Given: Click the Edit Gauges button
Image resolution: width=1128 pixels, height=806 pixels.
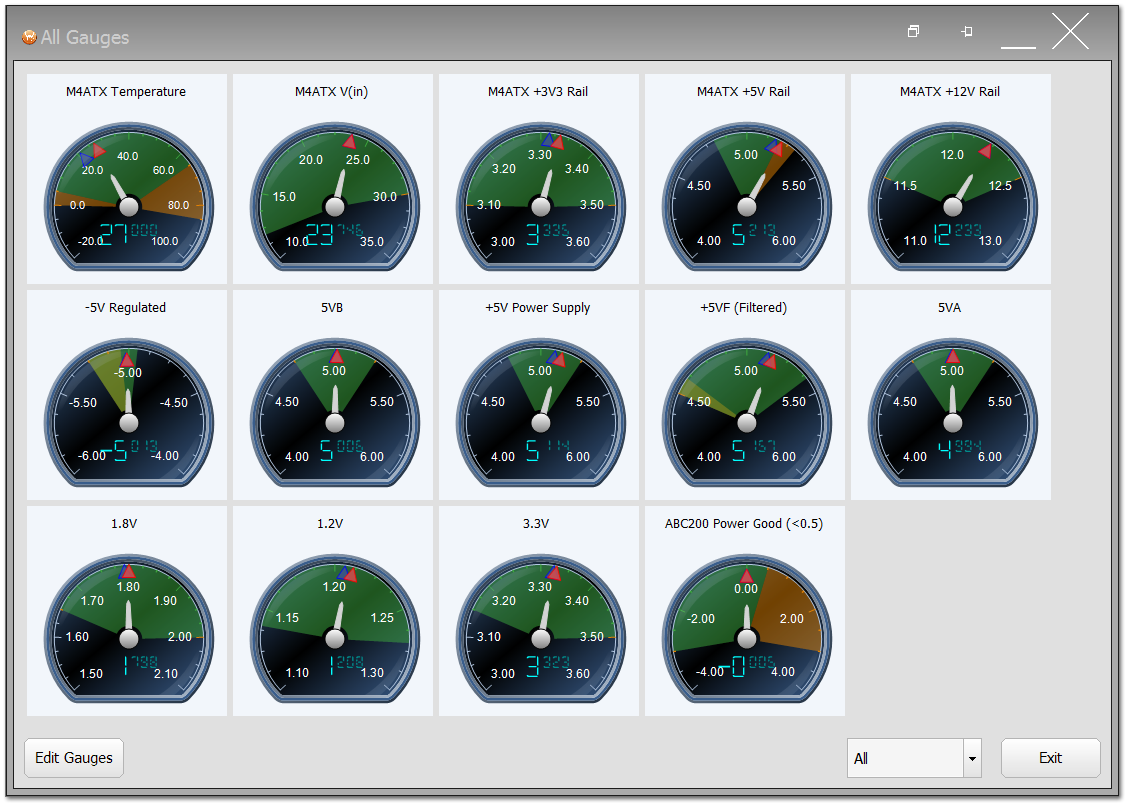Looking at the screenshot, I should pos(73,758).
